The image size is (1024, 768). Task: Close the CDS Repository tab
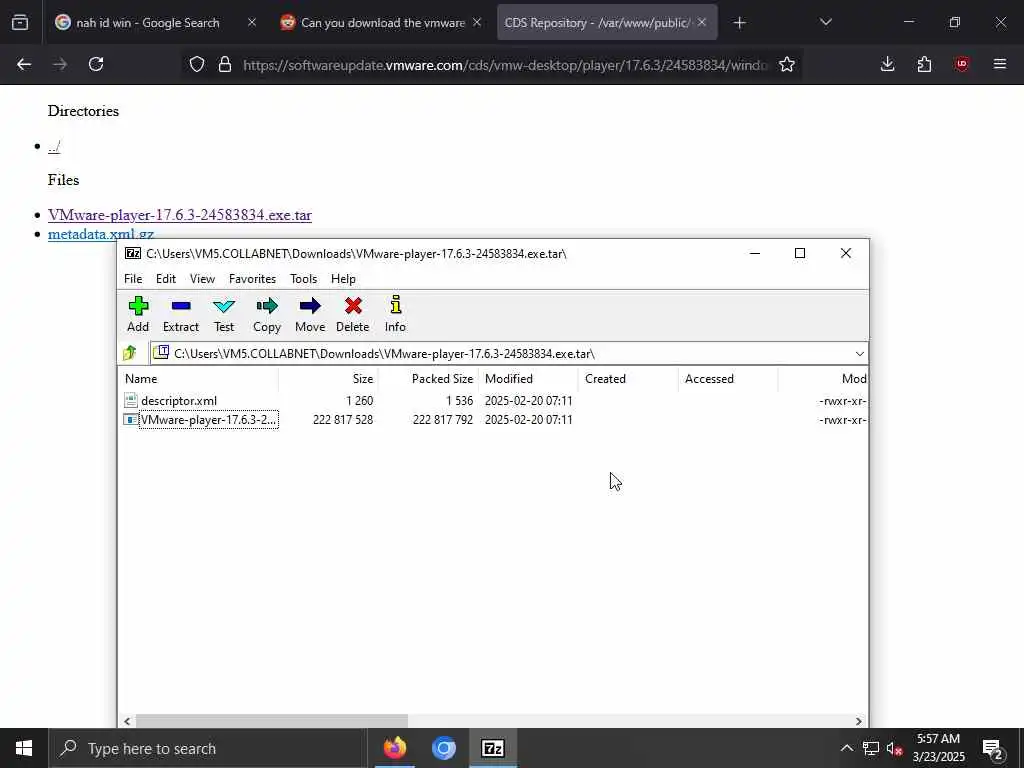[702, 23]
